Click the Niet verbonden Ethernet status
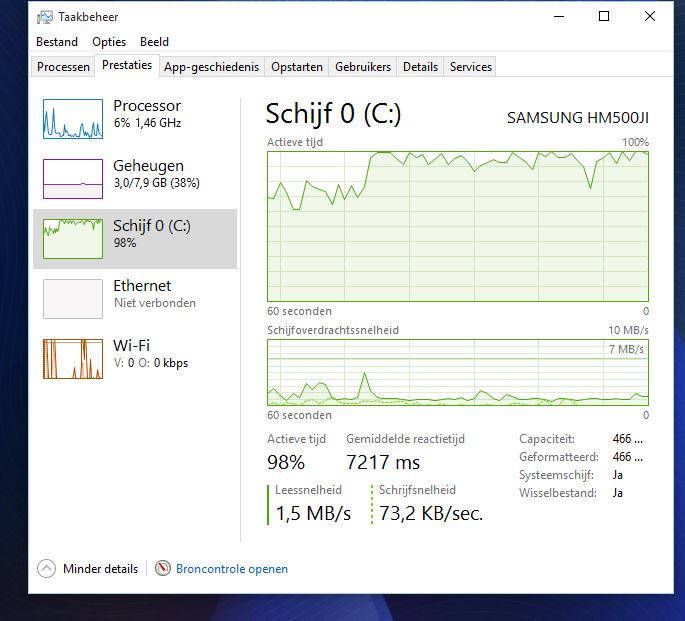This screenshot has height=621, width=685. (x=155, y=303)
